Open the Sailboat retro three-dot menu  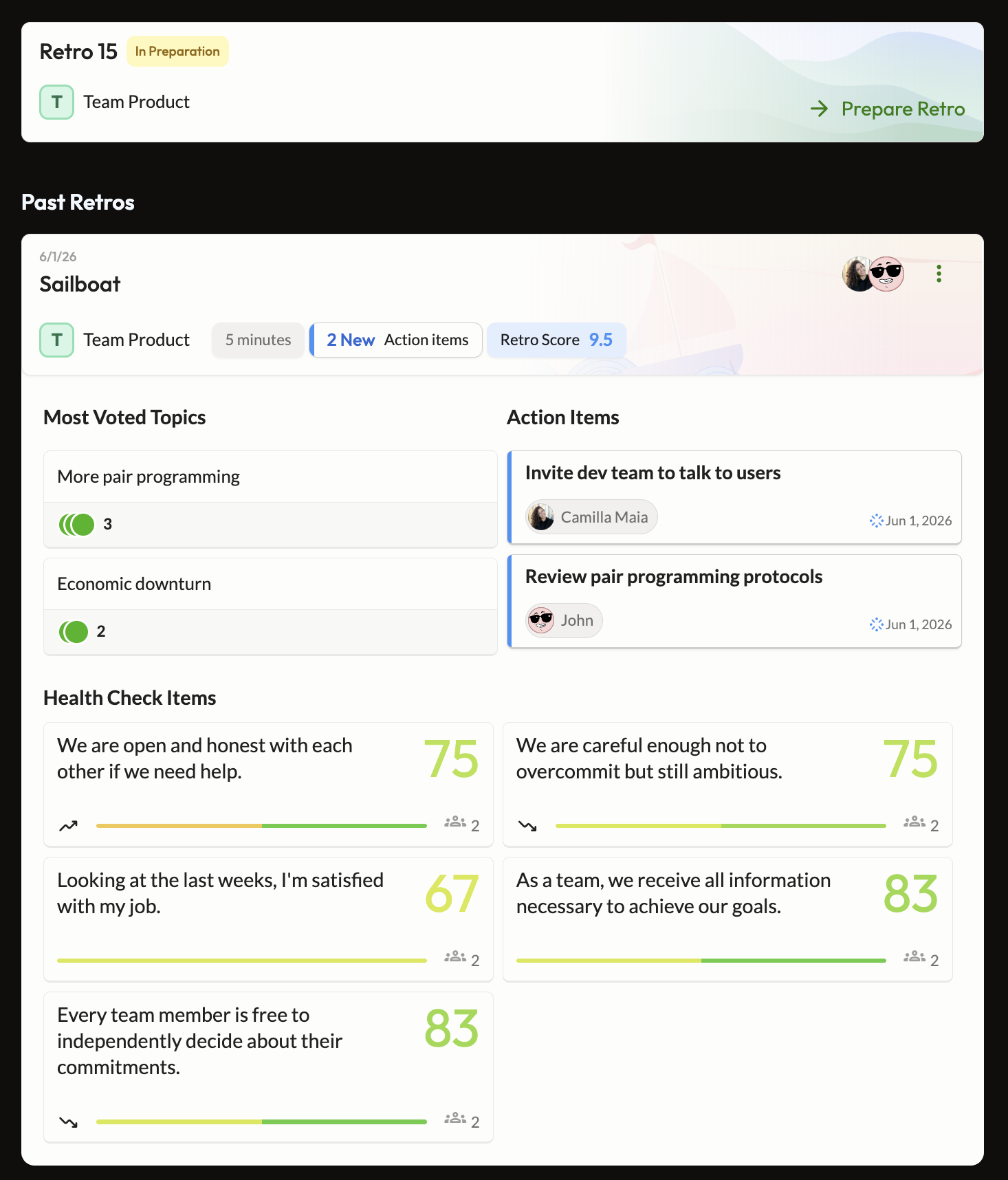pyautogui.click(x=939, y=274)
